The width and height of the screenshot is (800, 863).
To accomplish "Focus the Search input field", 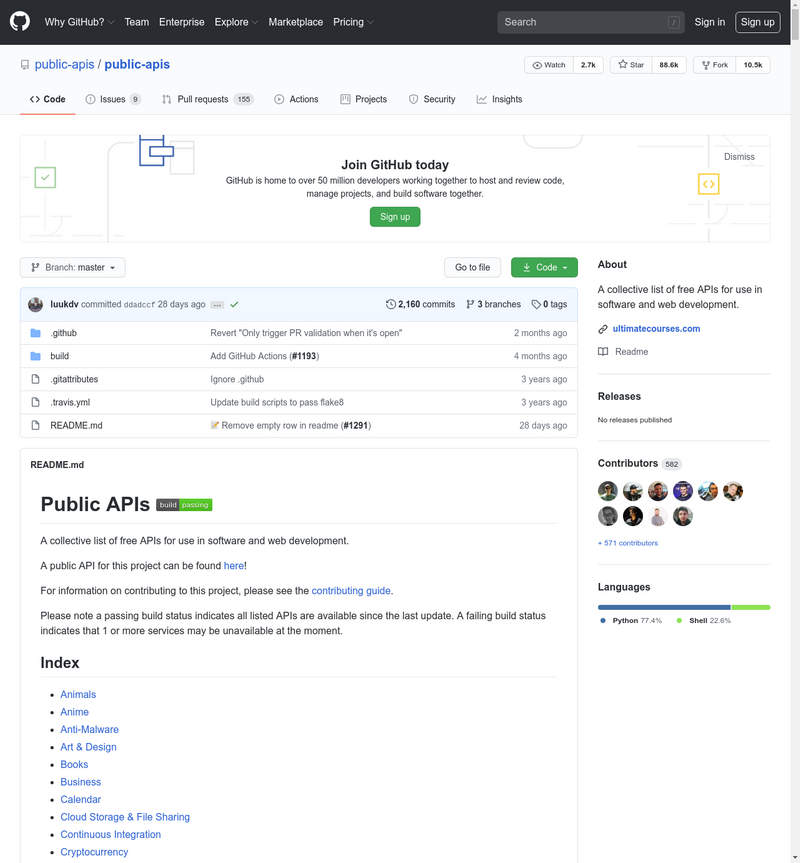I will click(591, 23).
